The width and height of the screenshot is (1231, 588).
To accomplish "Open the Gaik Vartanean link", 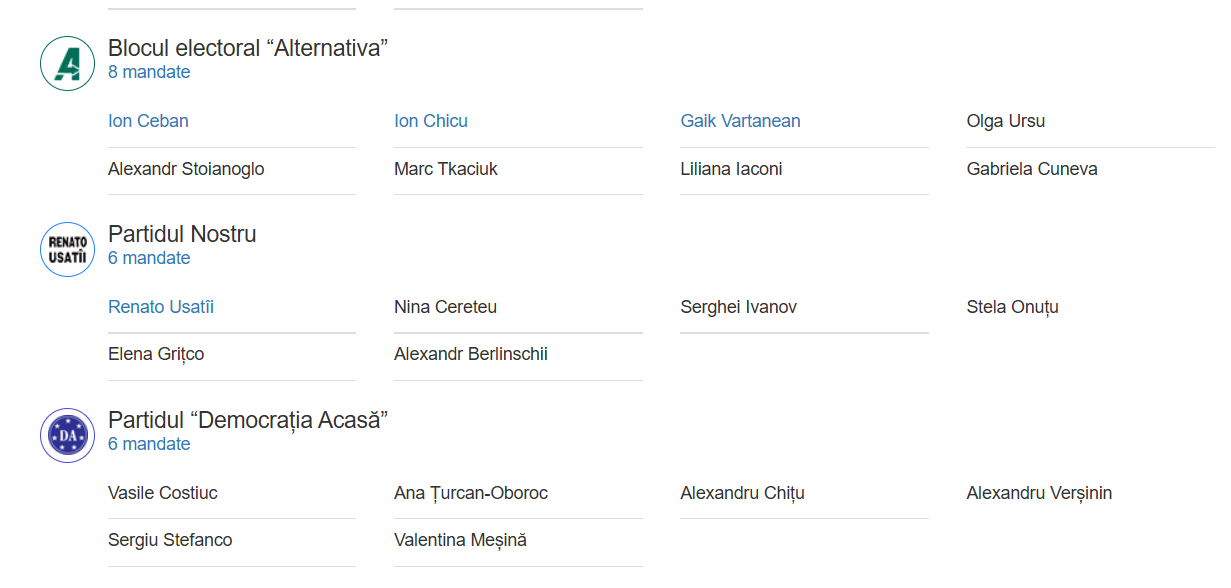I will [740, 121].
